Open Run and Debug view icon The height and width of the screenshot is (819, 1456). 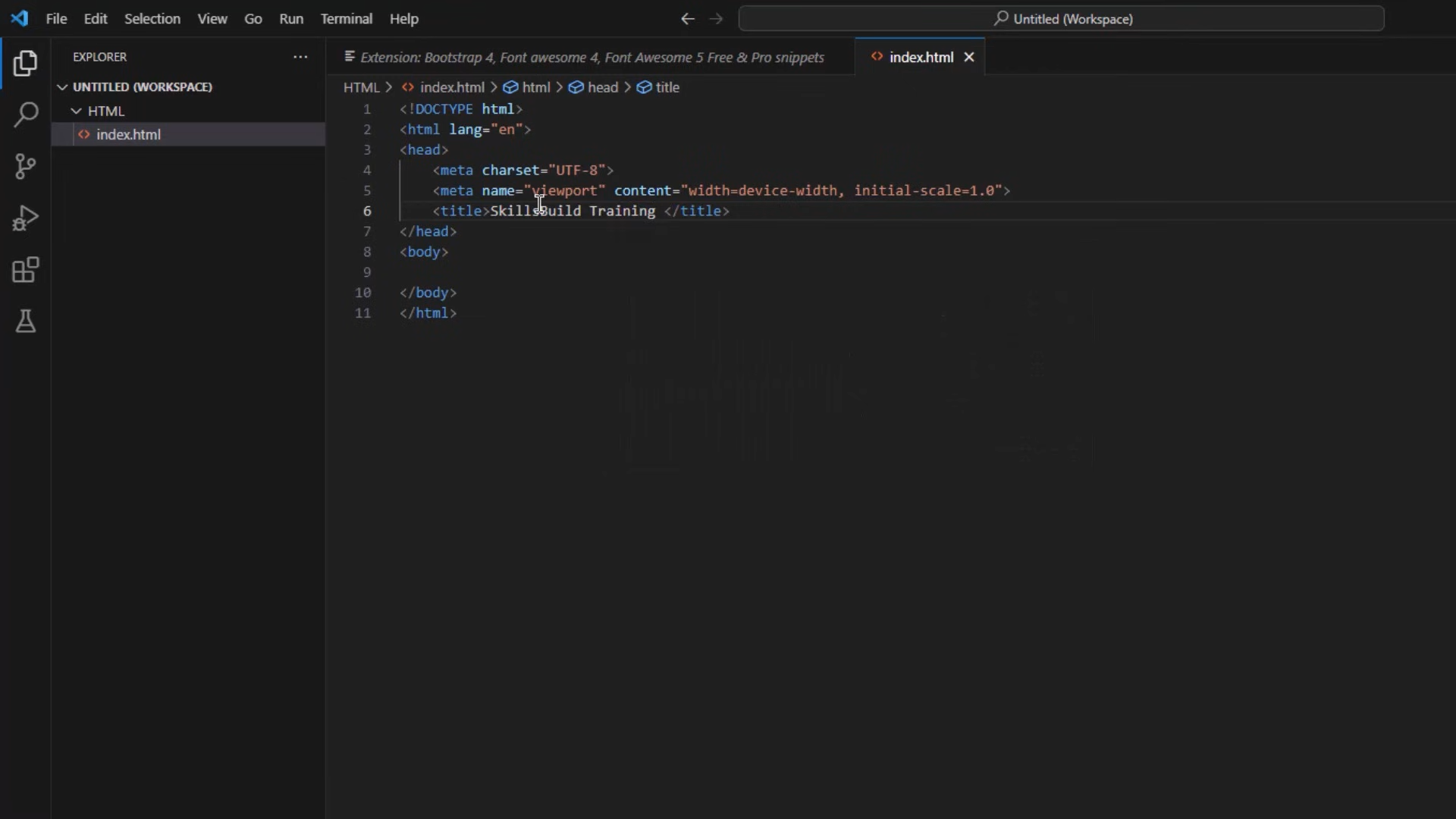coord(25,218)
